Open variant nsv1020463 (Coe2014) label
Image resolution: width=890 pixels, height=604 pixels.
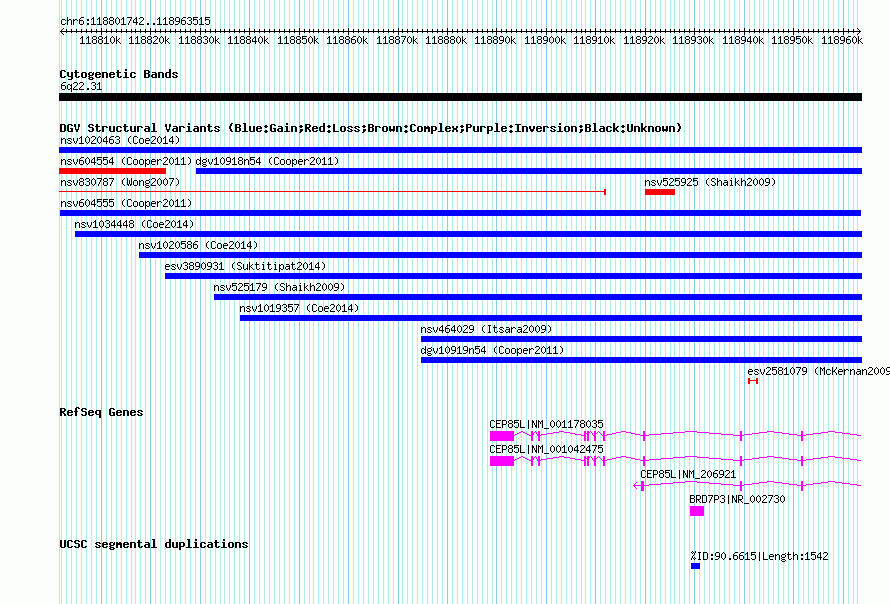click(x=120, y=140)
